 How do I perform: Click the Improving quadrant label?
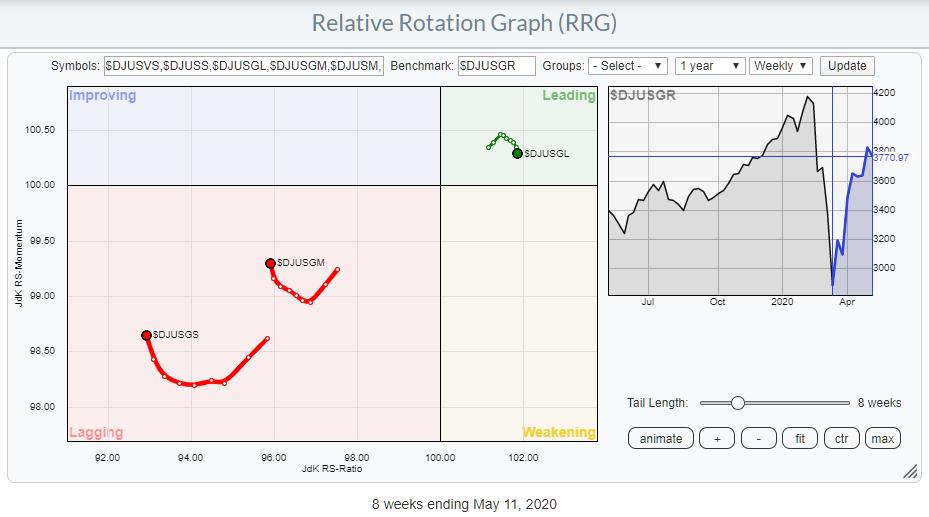103,96
